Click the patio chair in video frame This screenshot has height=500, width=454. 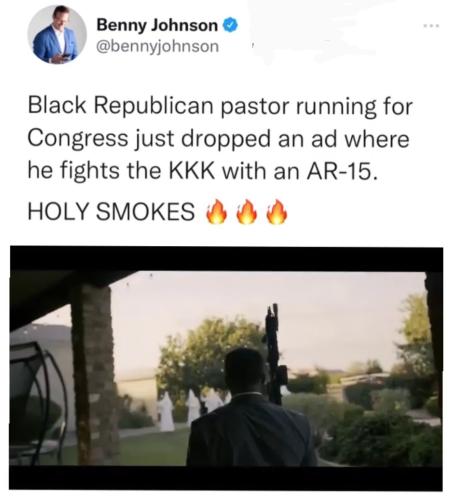pyautogui.click(x=37, y=400)
